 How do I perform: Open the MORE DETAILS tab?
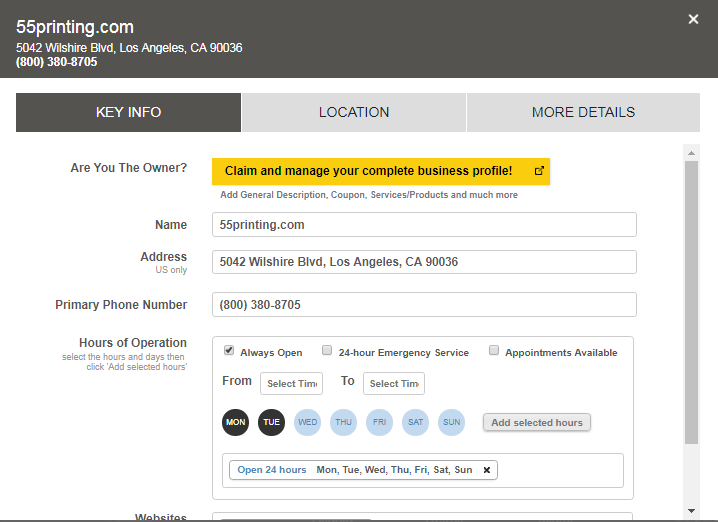pos(583,112)
